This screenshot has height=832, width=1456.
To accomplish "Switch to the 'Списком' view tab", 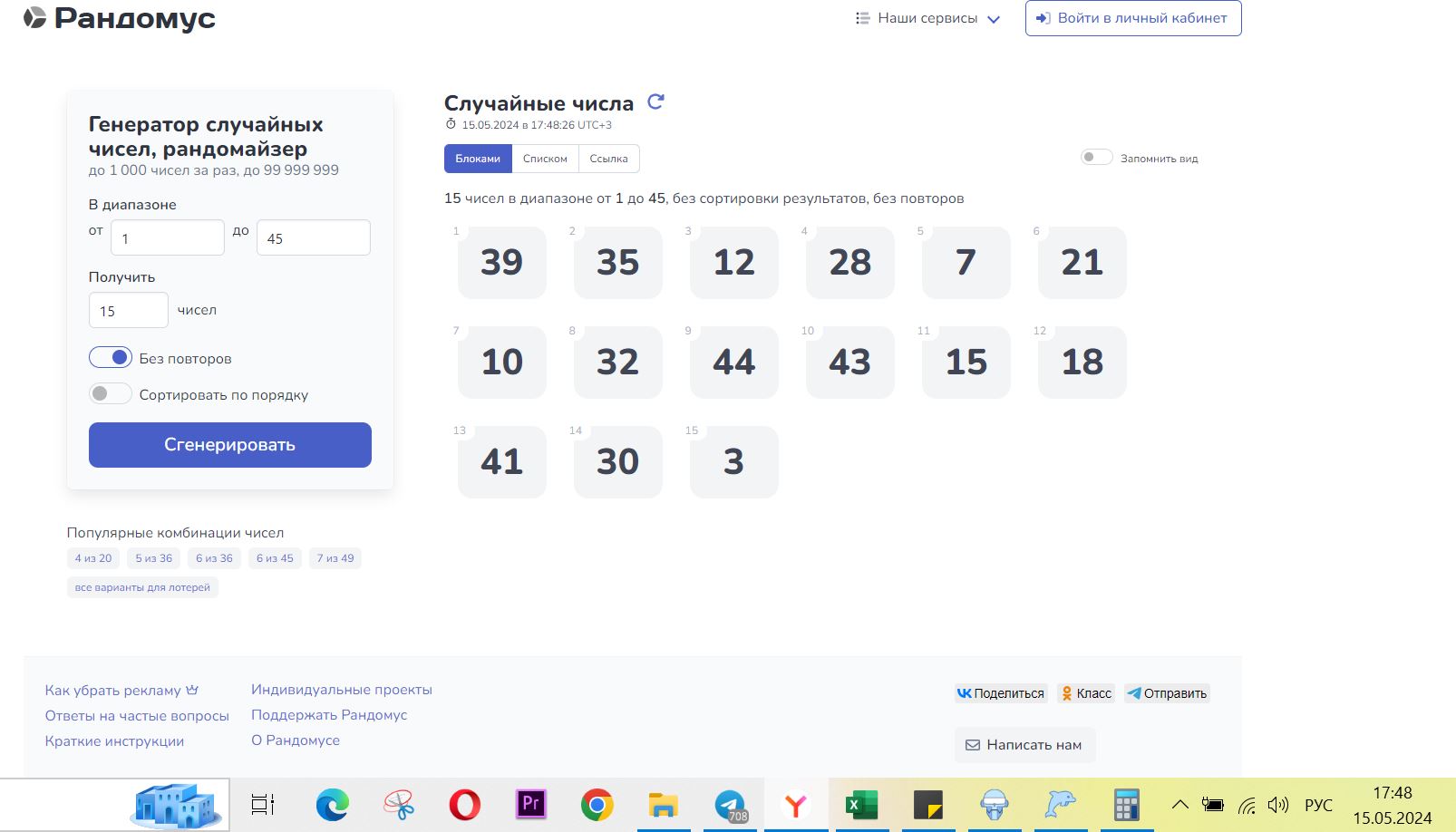I will (x=545, y=159).
